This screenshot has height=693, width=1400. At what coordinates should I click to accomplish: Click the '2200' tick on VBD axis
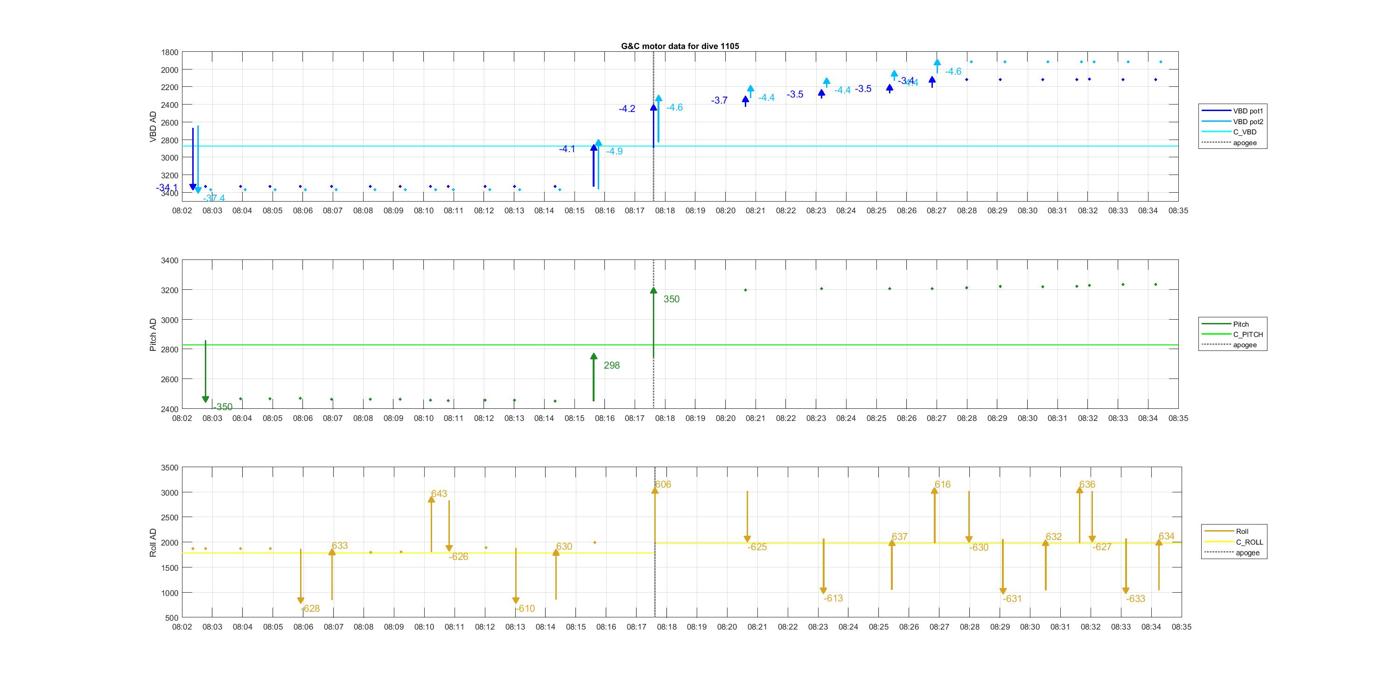tap(169, 87)
